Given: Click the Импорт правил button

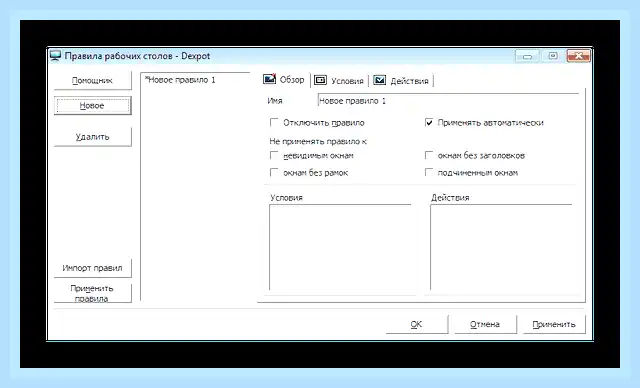Looking at the screenshot, I should [x=93, y=268].
